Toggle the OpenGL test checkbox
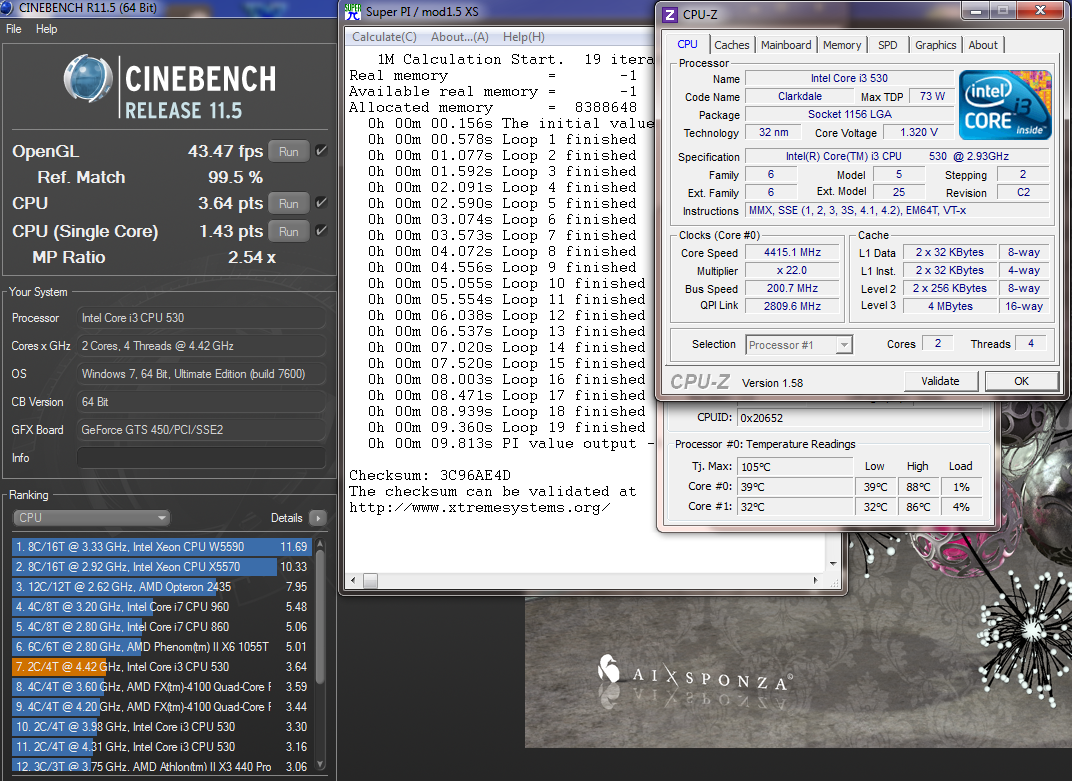This screenshot has width=1072, height=781. [321, 150]
